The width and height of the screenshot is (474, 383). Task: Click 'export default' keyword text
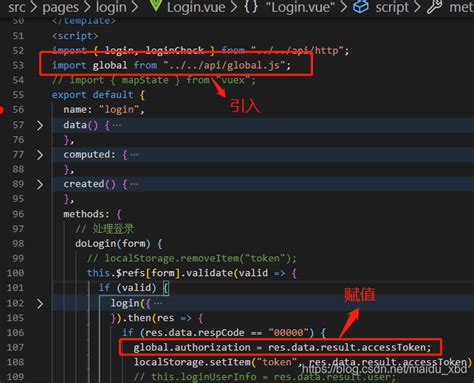pyautogui.click(x=92, y=95)
